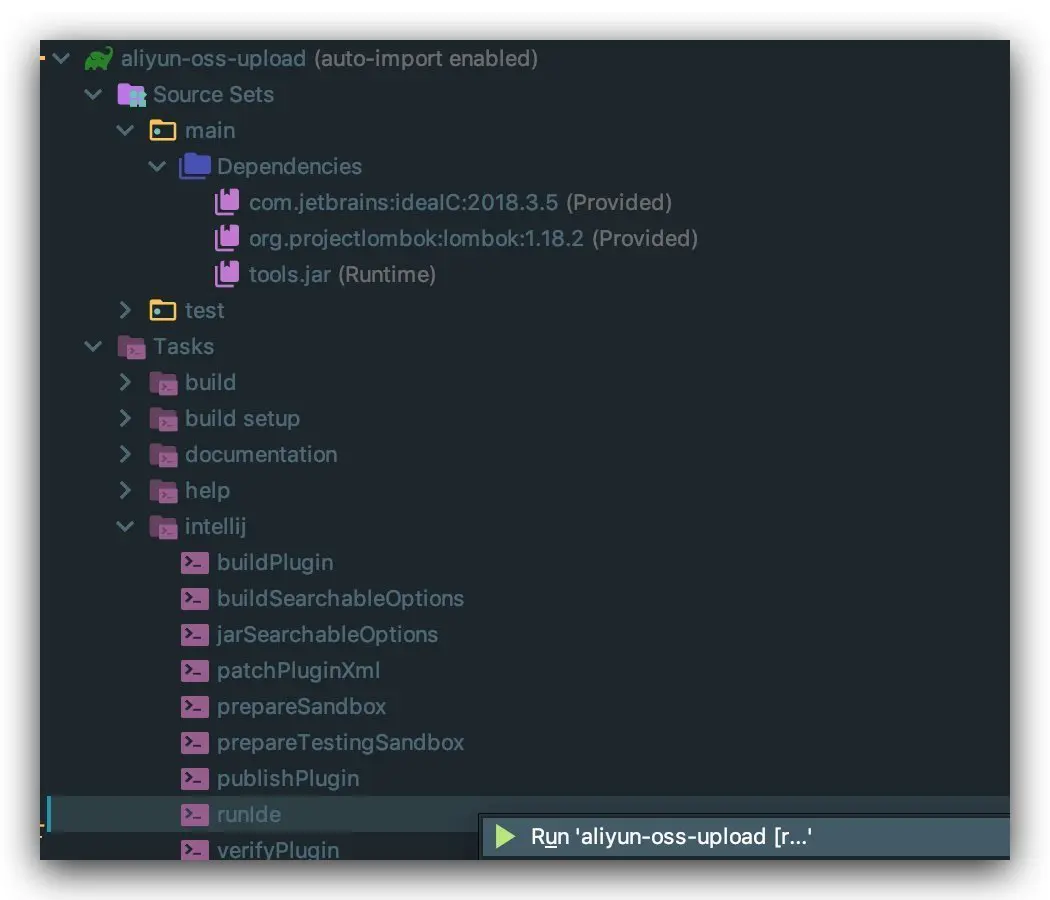Click the tools.jar library icon
Screen dimensions: 1050x900
tap(228, 275)
